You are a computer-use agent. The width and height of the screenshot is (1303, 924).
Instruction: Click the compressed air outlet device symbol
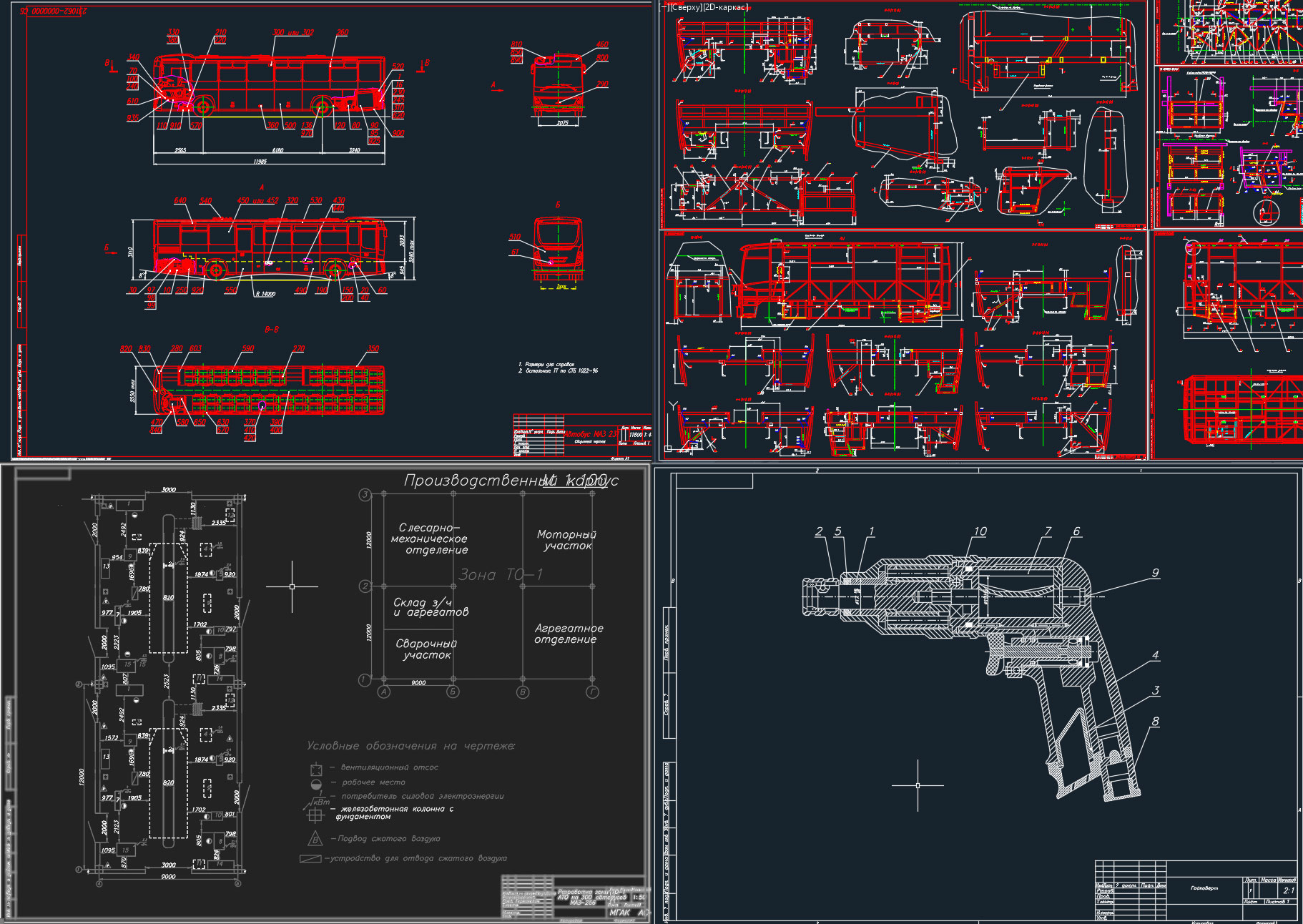click(x=310, y=858)
